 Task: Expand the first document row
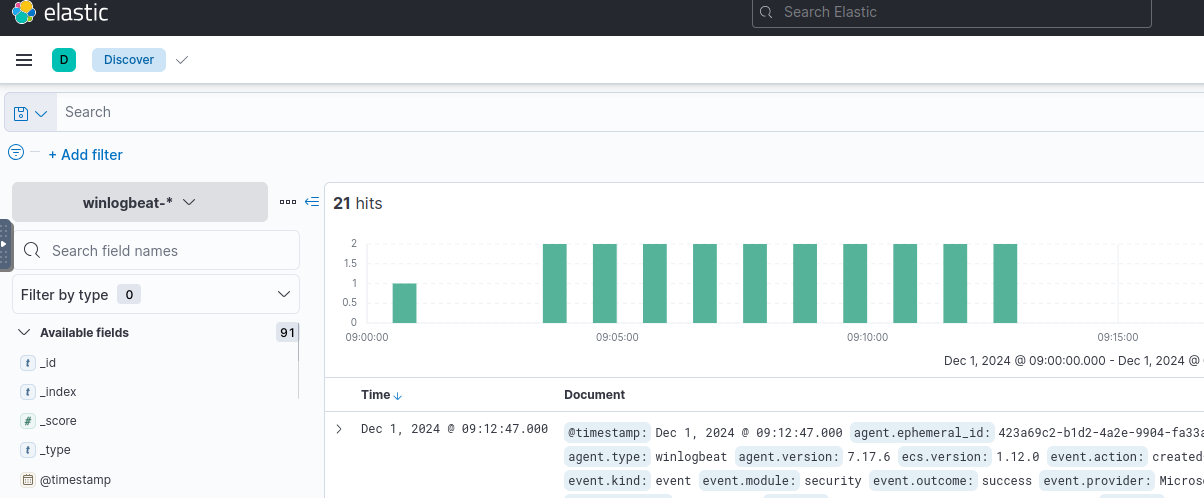coord(339,429)
